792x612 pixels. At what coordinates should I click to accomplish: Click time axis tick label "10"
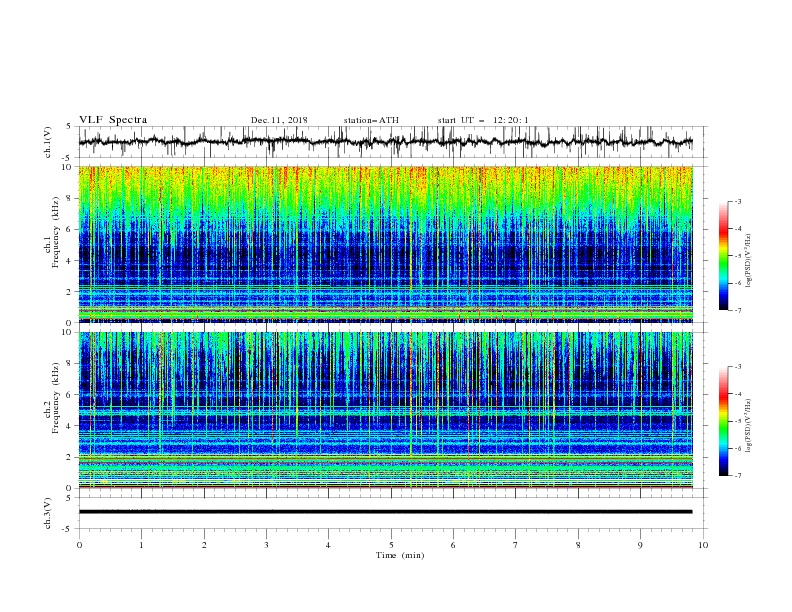click(703, 545)
